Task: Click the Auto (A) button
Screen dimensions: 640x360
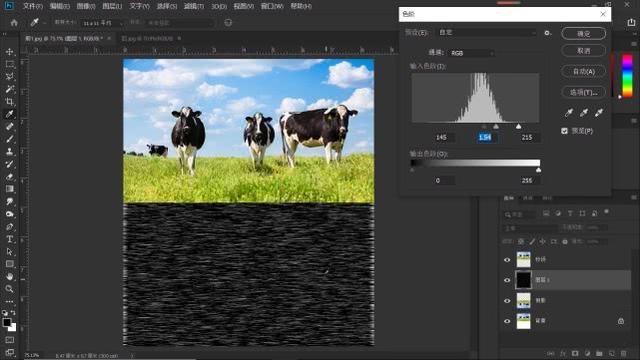Action: [x=584, y=71]
